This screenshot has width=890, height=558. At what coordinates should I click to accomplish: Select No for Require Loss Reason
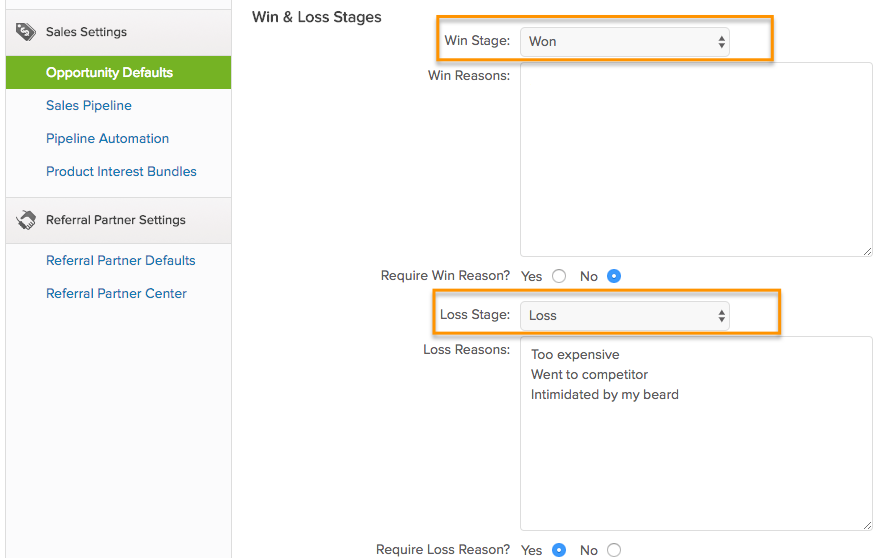click(x=614, y=550)
